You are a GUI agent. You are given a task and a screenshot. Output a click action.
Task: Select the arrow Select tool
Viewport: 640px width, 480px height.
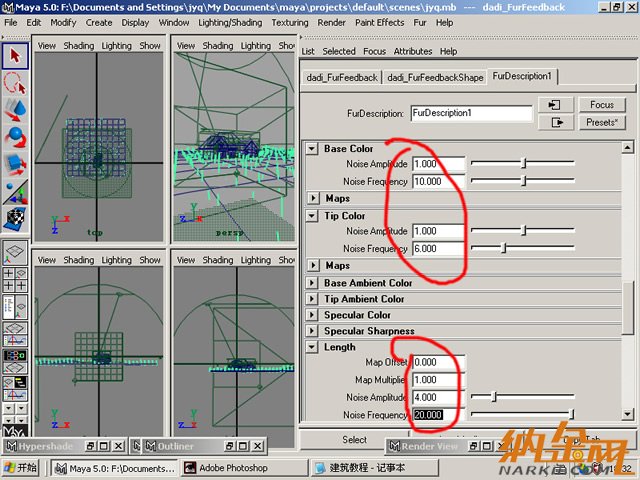[16, 56]
